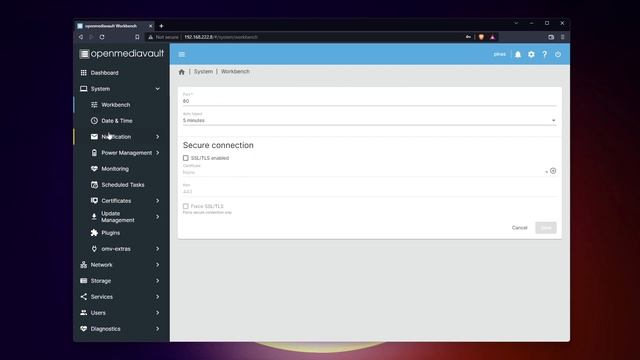Click the Network nodes icon
This screenshot has width=640, height=360.
84,265
